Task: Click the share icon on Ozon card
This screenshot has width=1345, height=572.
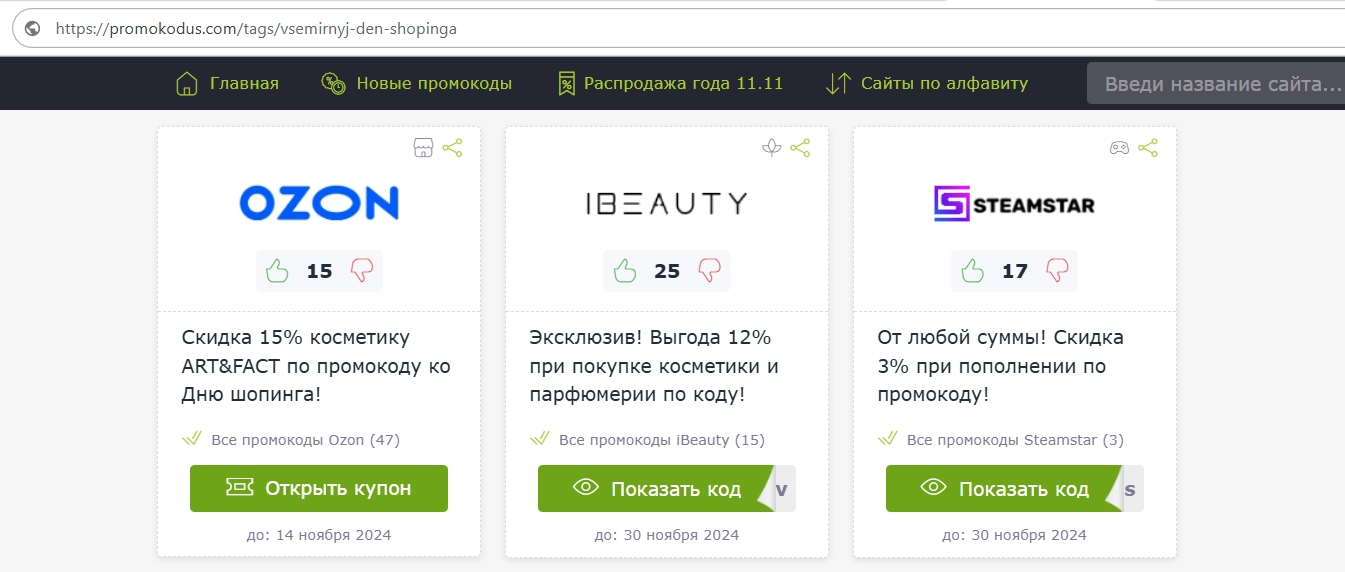Action: pos(452,148)
